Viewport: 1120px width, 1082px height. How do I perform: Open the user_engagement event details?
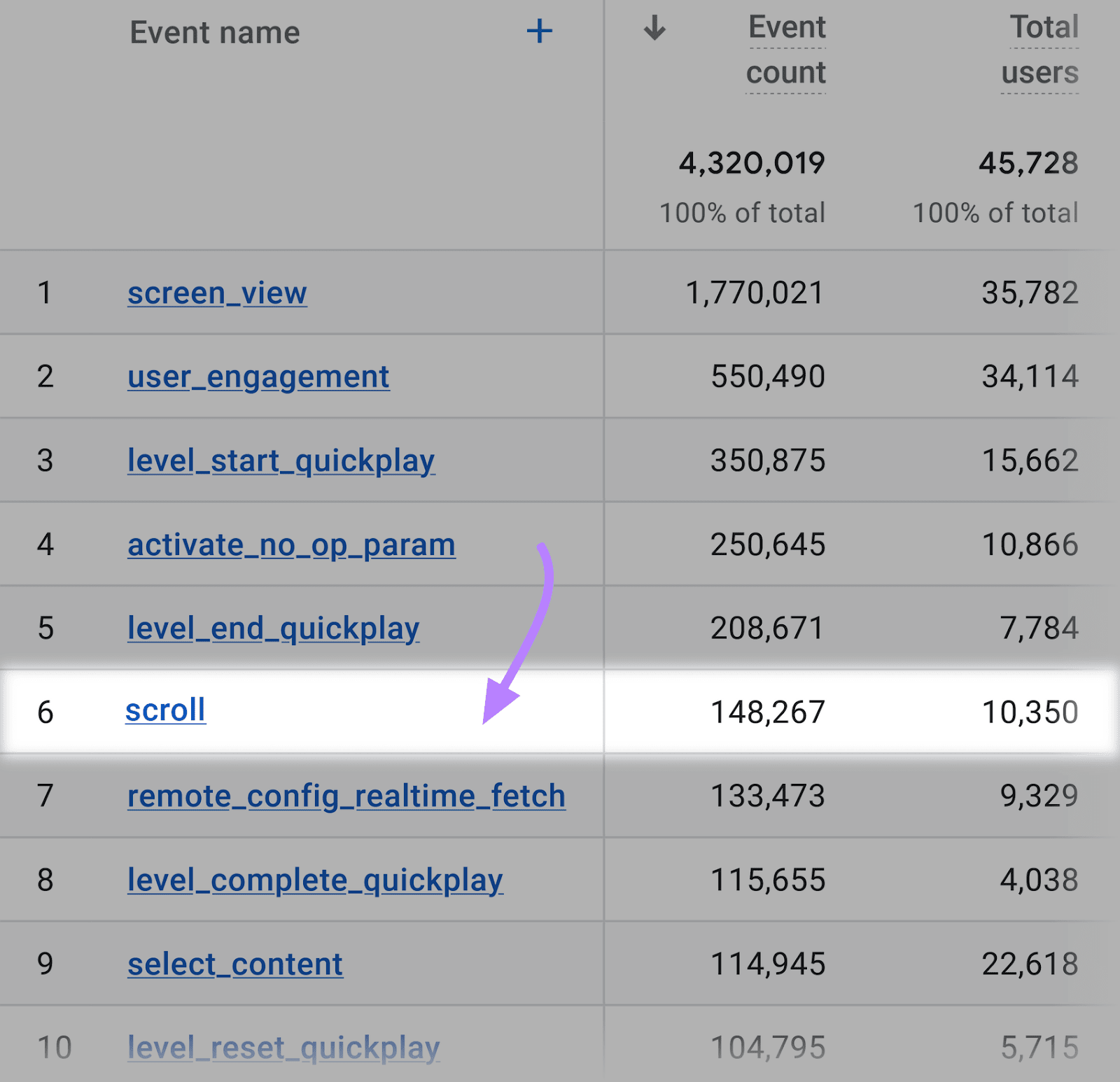[x=258, y=377]
